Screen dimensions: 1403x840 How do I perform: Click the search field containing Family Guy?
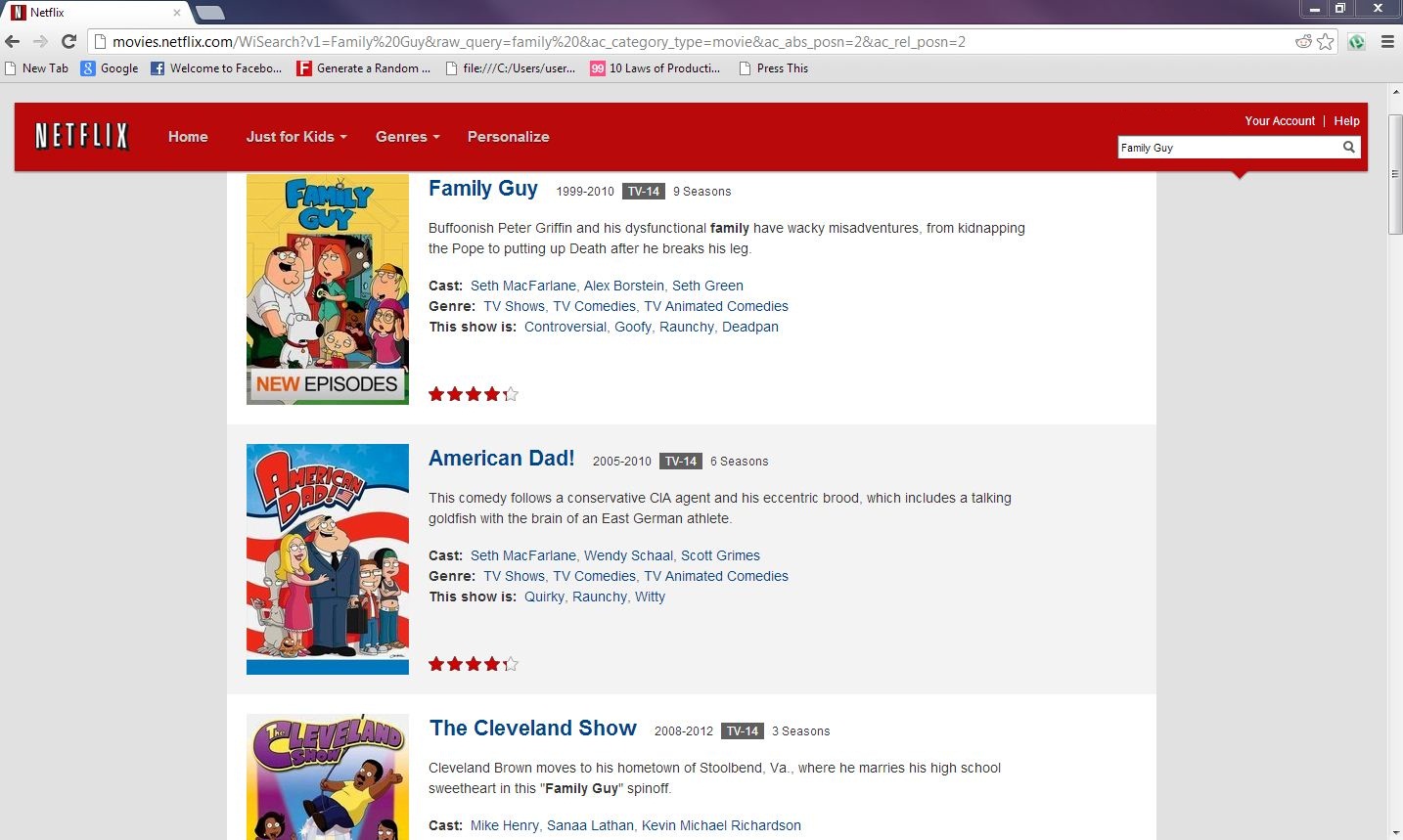tap(1228, 148)
